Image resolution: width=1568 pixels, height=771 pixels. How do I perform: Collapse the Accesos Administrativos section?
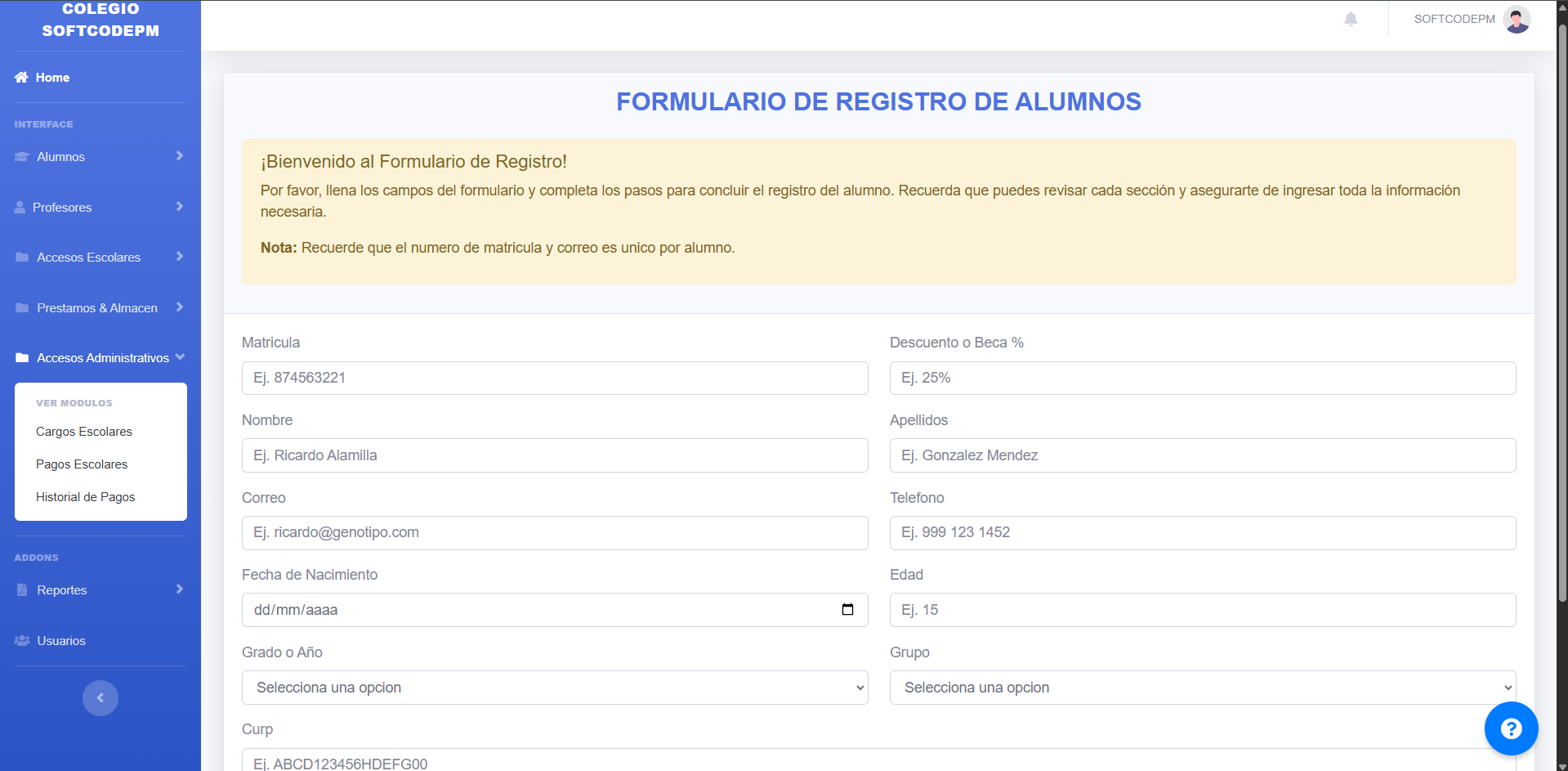point(100,358)
